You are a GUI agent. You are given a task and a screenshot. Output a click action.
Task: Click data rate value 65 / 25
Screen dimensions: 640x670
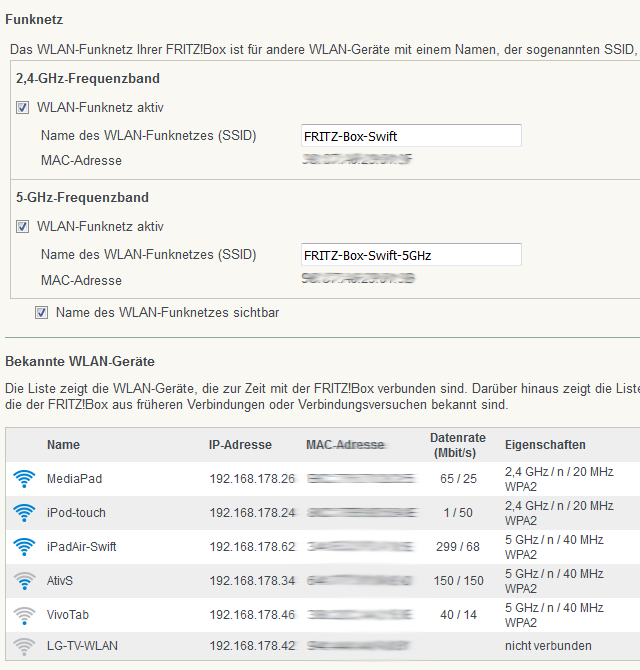click(x=458, y=479)
